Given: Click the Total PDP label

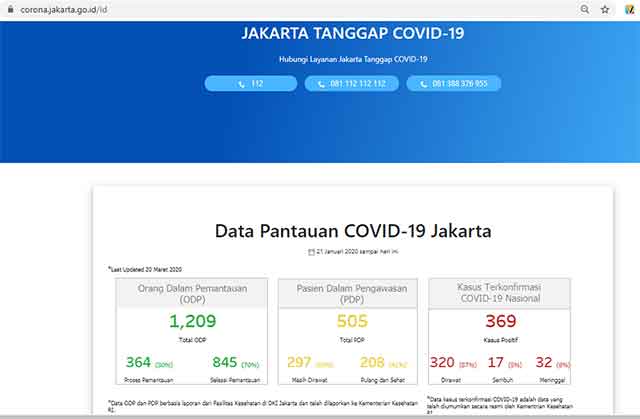Looking at the screenshot, I should 352,340.
